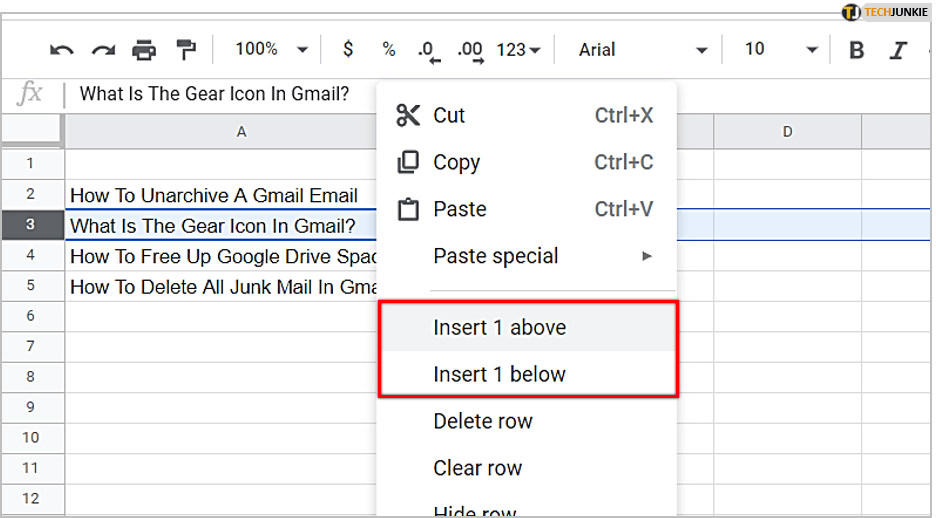Click the Undo arrow icon
This screenshot has width=936, height=518.
point(62,50)
